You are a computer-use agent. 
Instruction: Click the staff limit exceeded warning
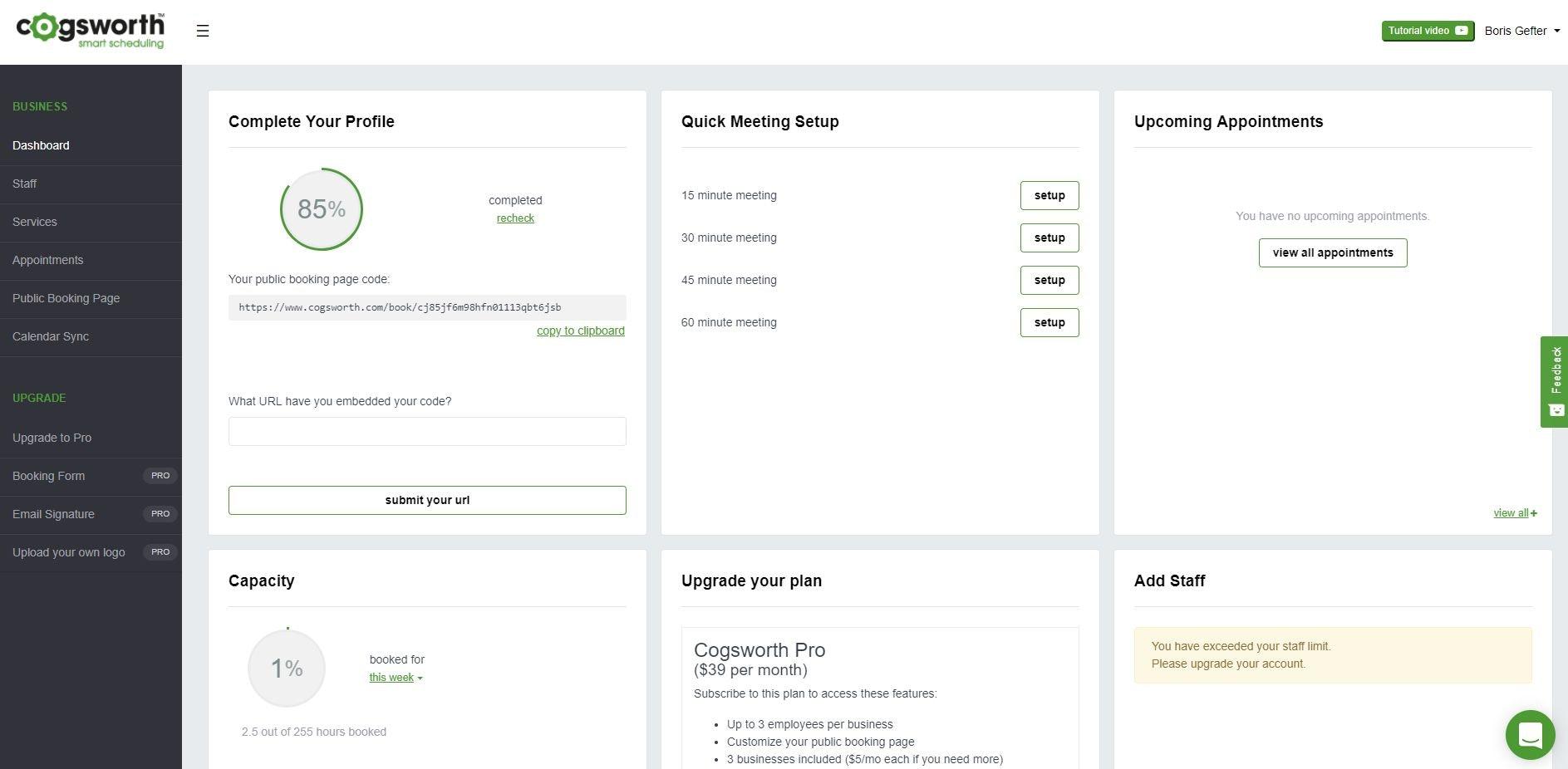click(1333, 655)
